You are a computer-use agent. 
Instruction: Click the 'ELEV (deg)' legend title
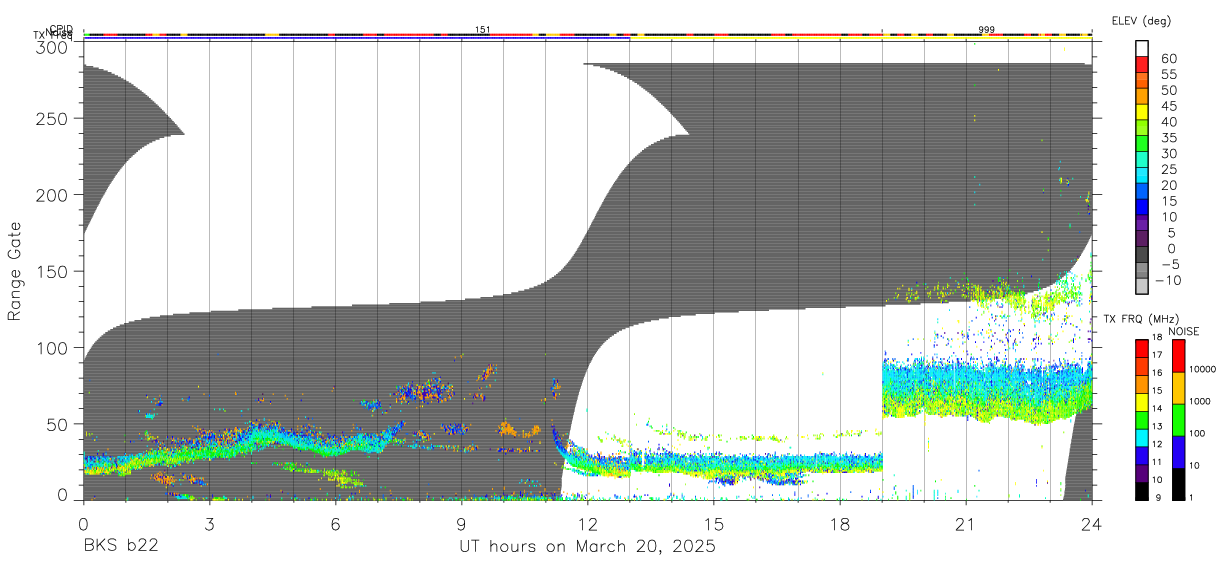[x=1141, y=21]
